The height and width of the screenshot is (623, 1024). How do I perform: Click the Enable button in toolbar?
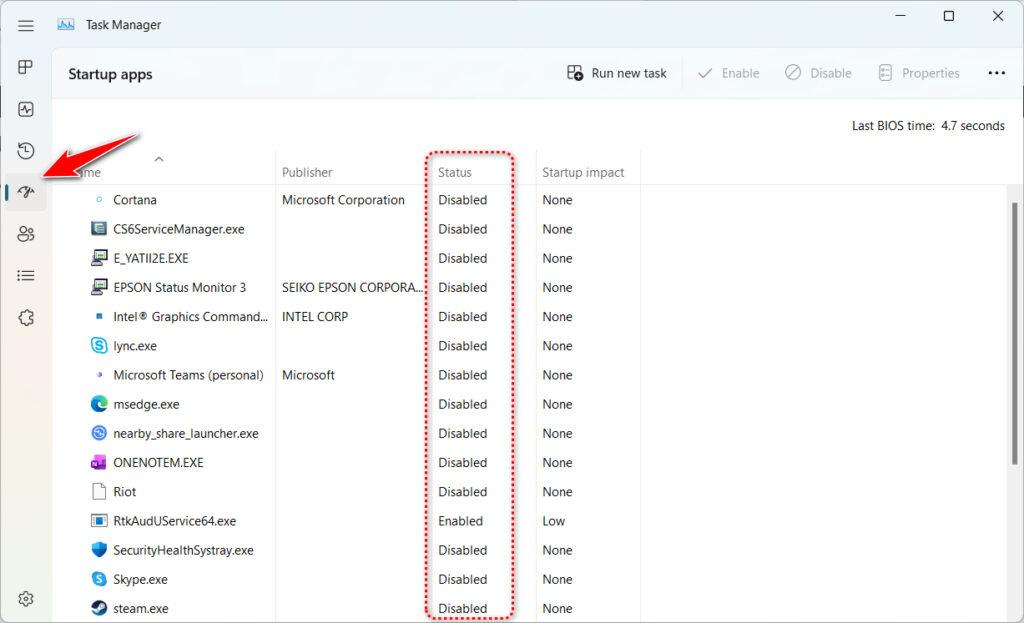pos(728,73)
